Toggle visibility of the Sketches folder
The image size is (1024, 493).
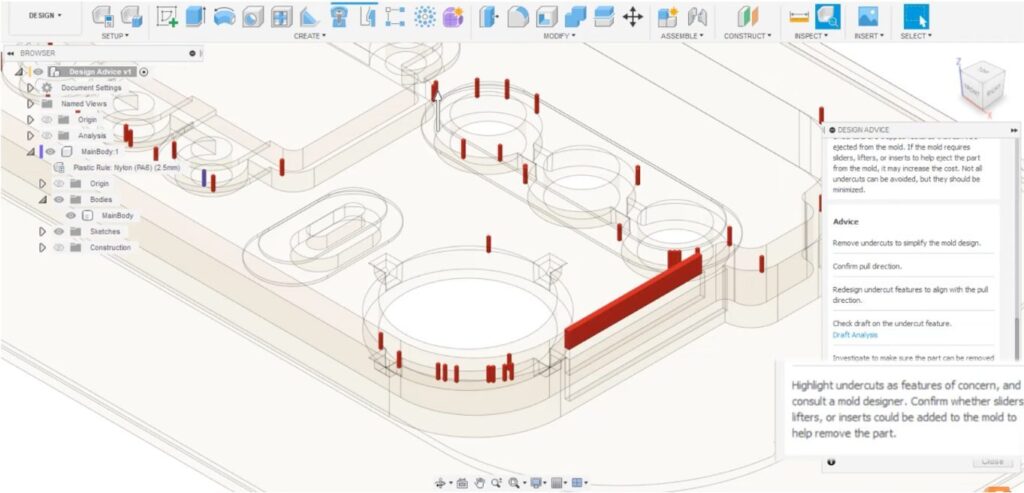(59, 231)
